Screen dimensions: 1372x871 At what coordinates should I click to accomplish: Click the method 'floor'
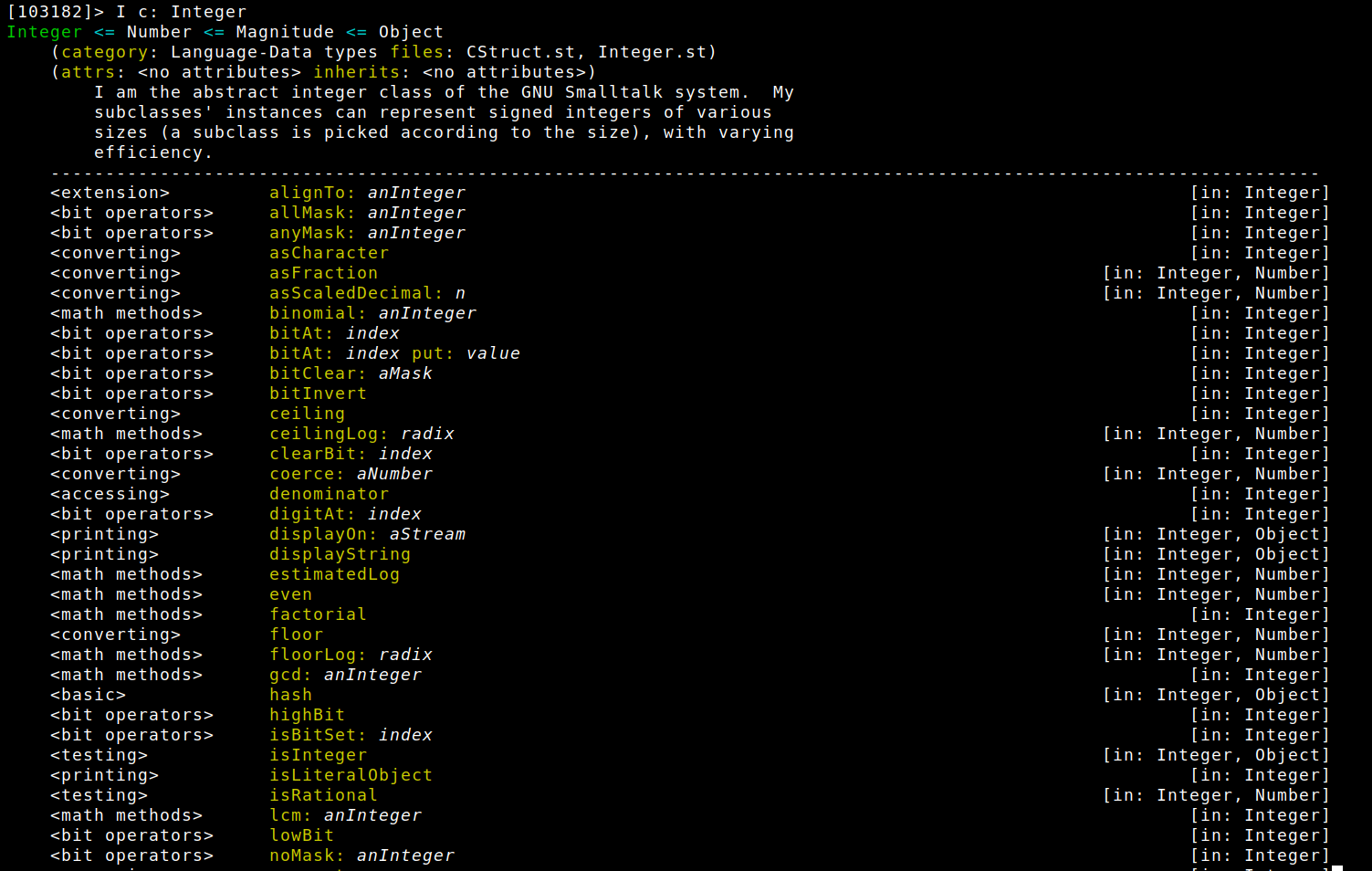tap(296, 635)
